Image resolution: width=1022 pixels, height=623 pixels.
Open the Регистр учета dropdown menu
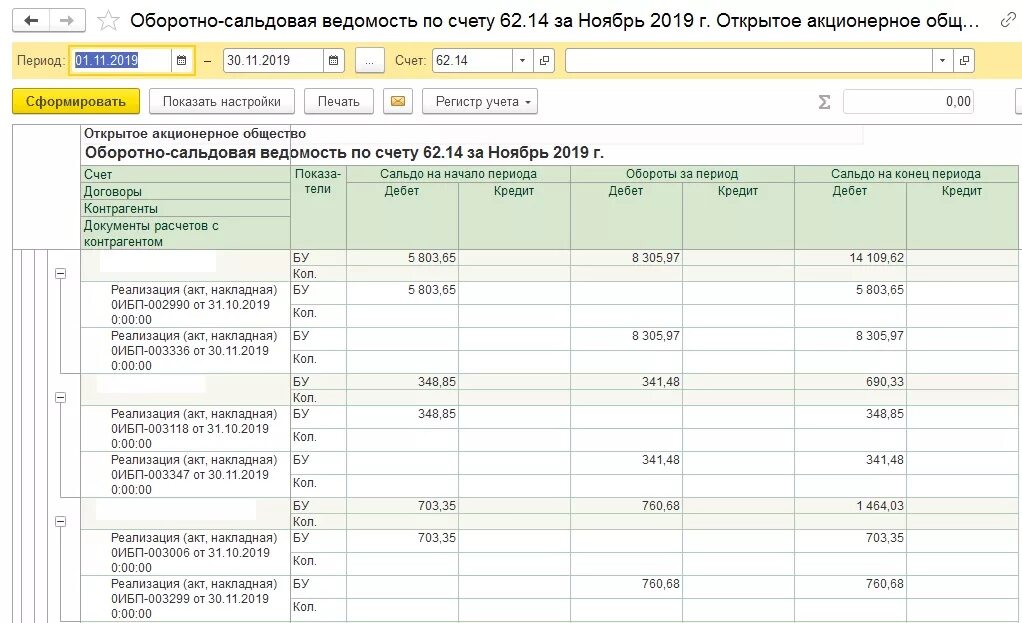point(480,102)
